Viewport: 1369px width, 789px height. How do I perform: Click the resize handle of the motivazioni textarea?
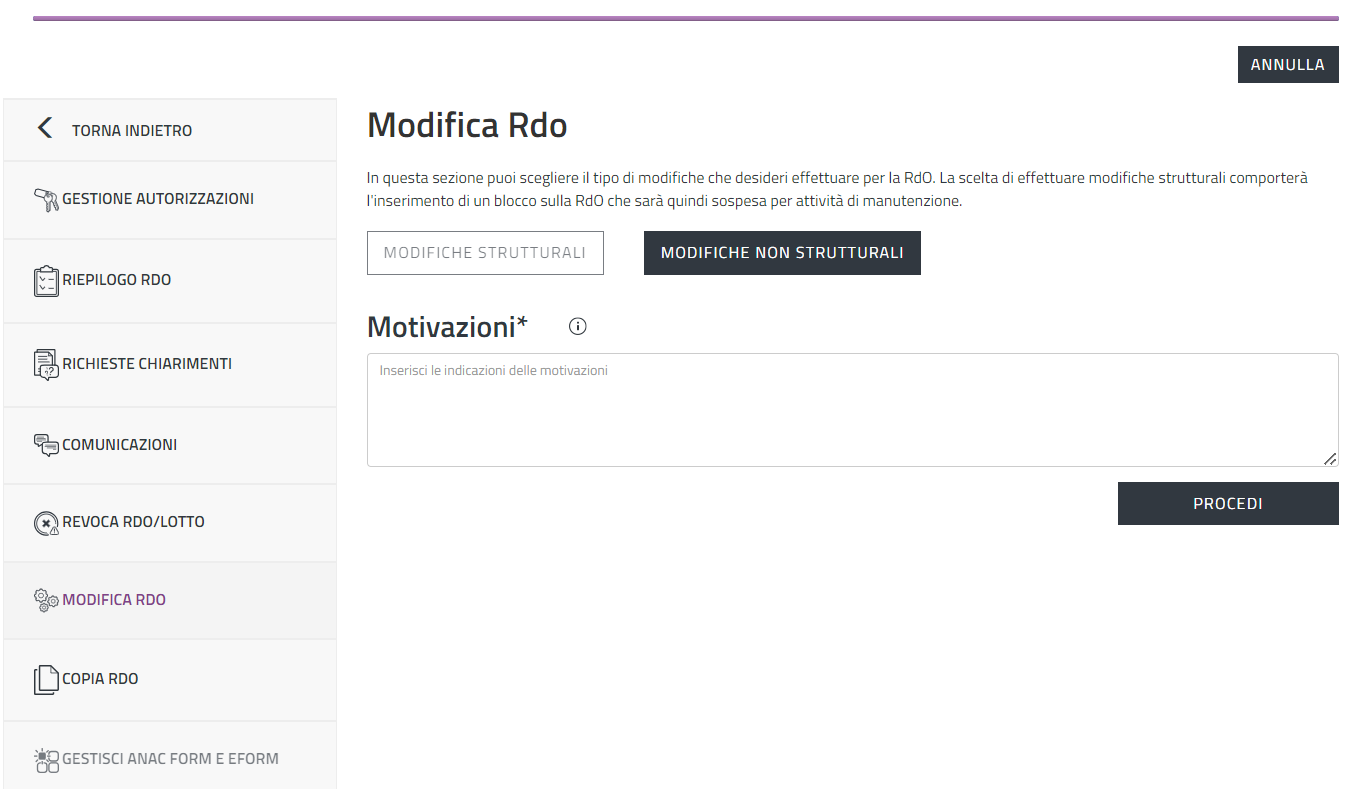point(1329,458)
